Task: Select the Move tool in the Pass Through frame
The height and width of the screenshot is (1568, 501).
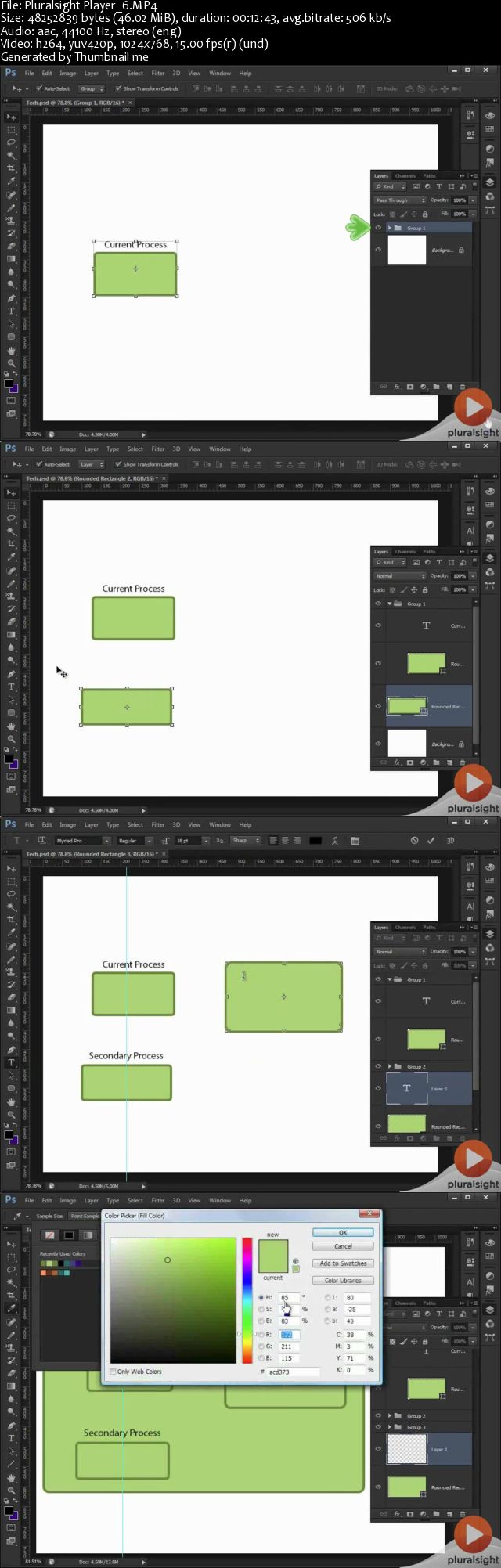Action: tap(11, 117)
